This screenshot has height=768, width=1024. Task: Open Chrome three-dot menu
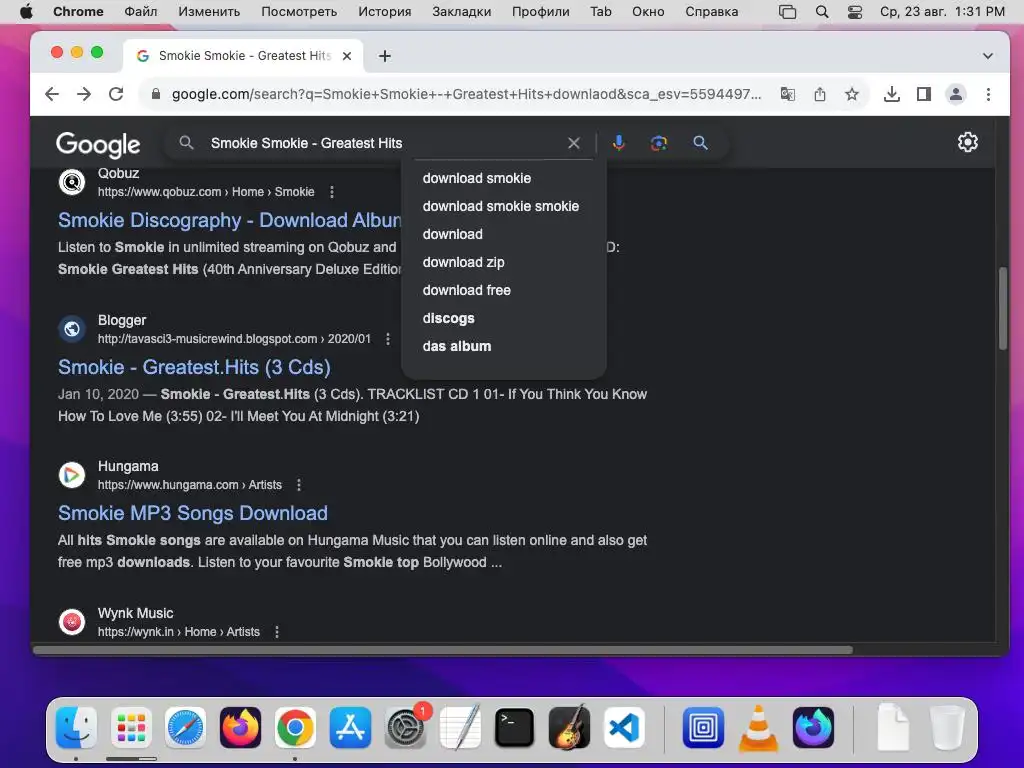click(x=988, y=94)
